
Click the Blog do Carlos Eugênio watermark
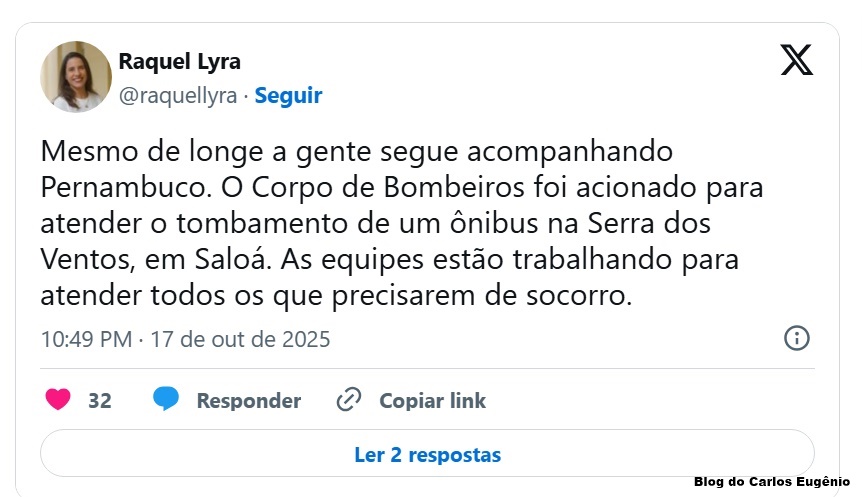point(771,482)
